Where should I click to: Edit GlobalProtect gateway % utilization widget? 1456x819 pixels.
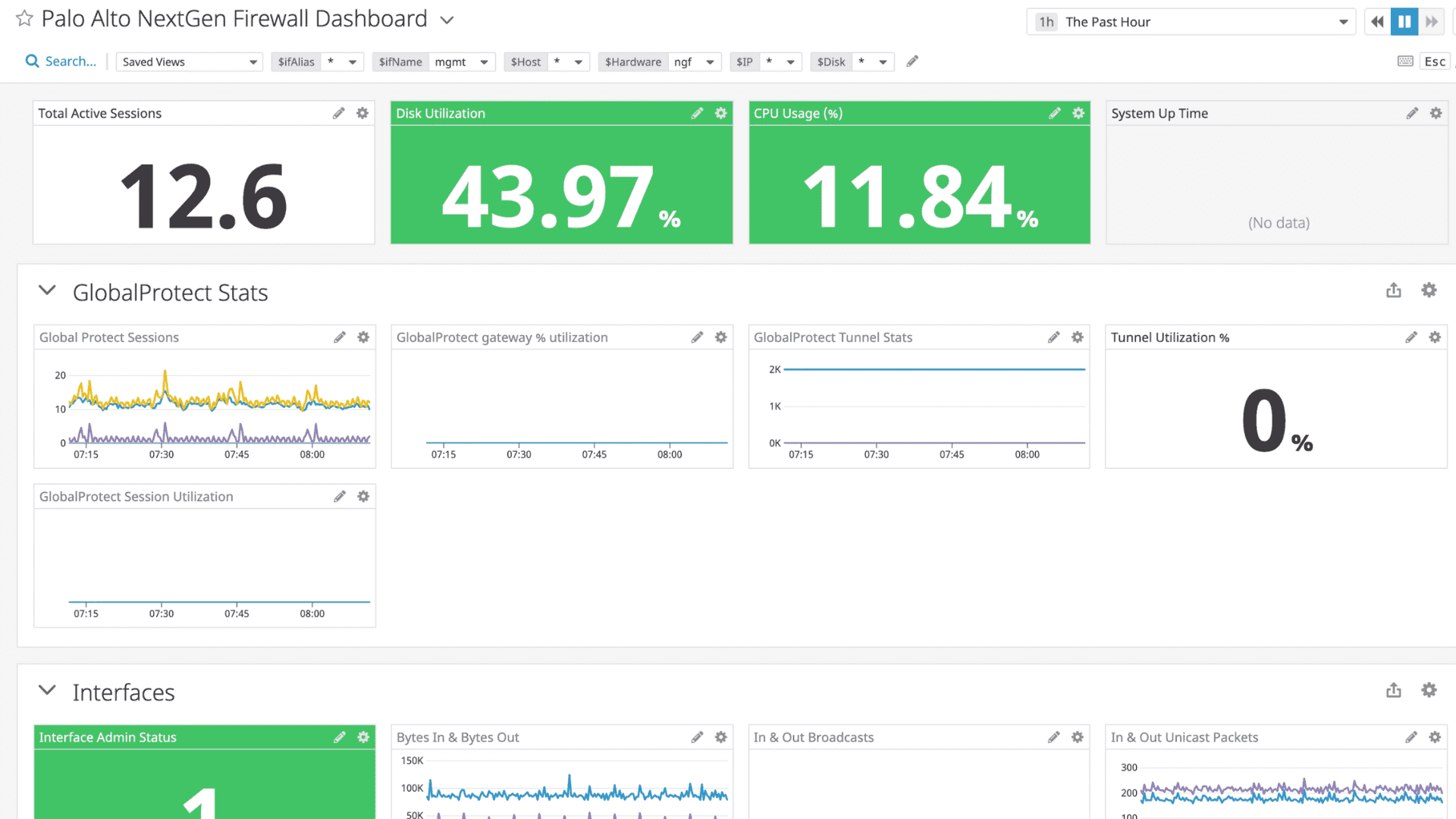point(697,337)
